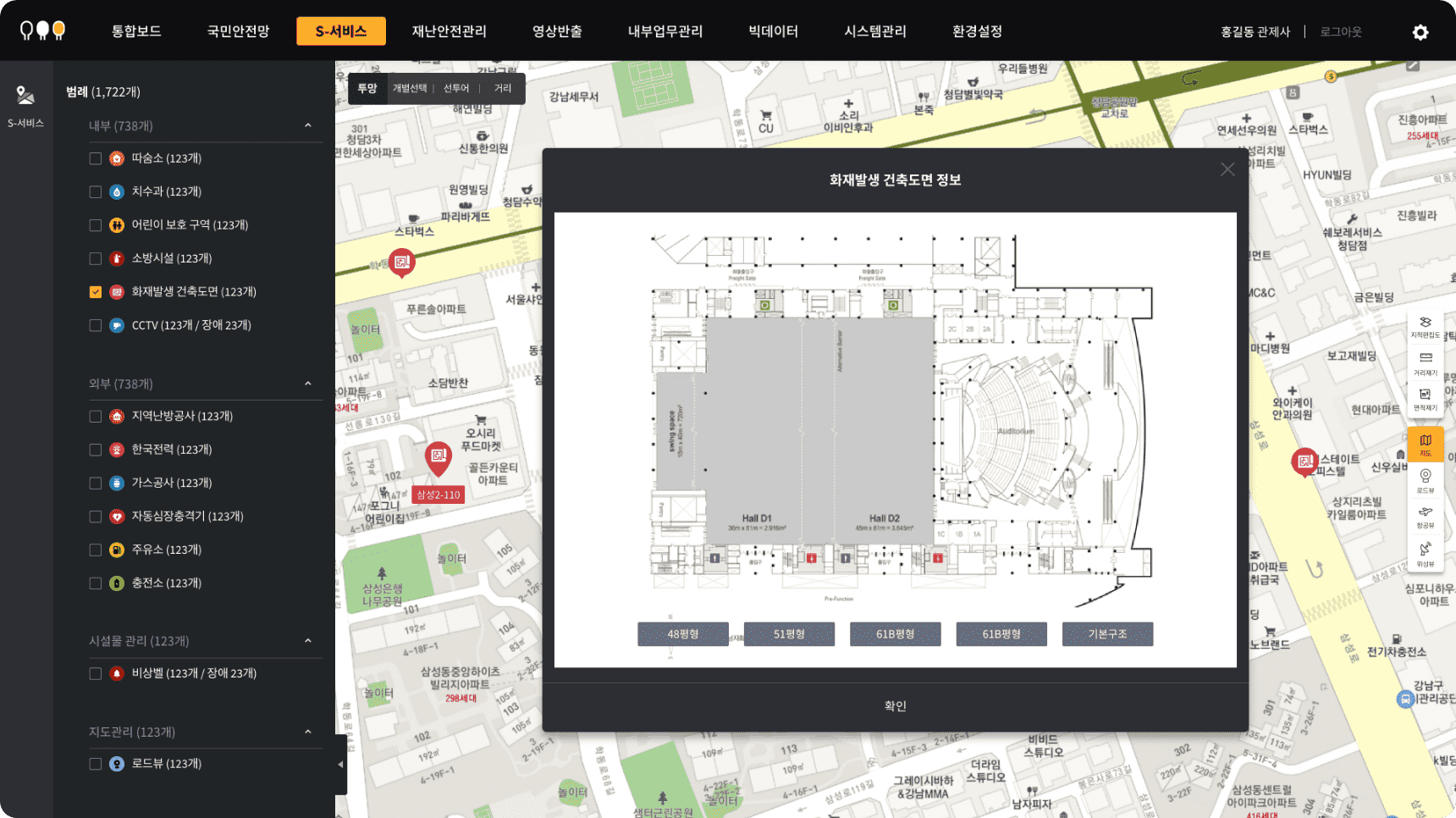This screenshot has width=1456, height=818.
Task: Open settings with the gear icon
Action: (x=1420, y=32)
